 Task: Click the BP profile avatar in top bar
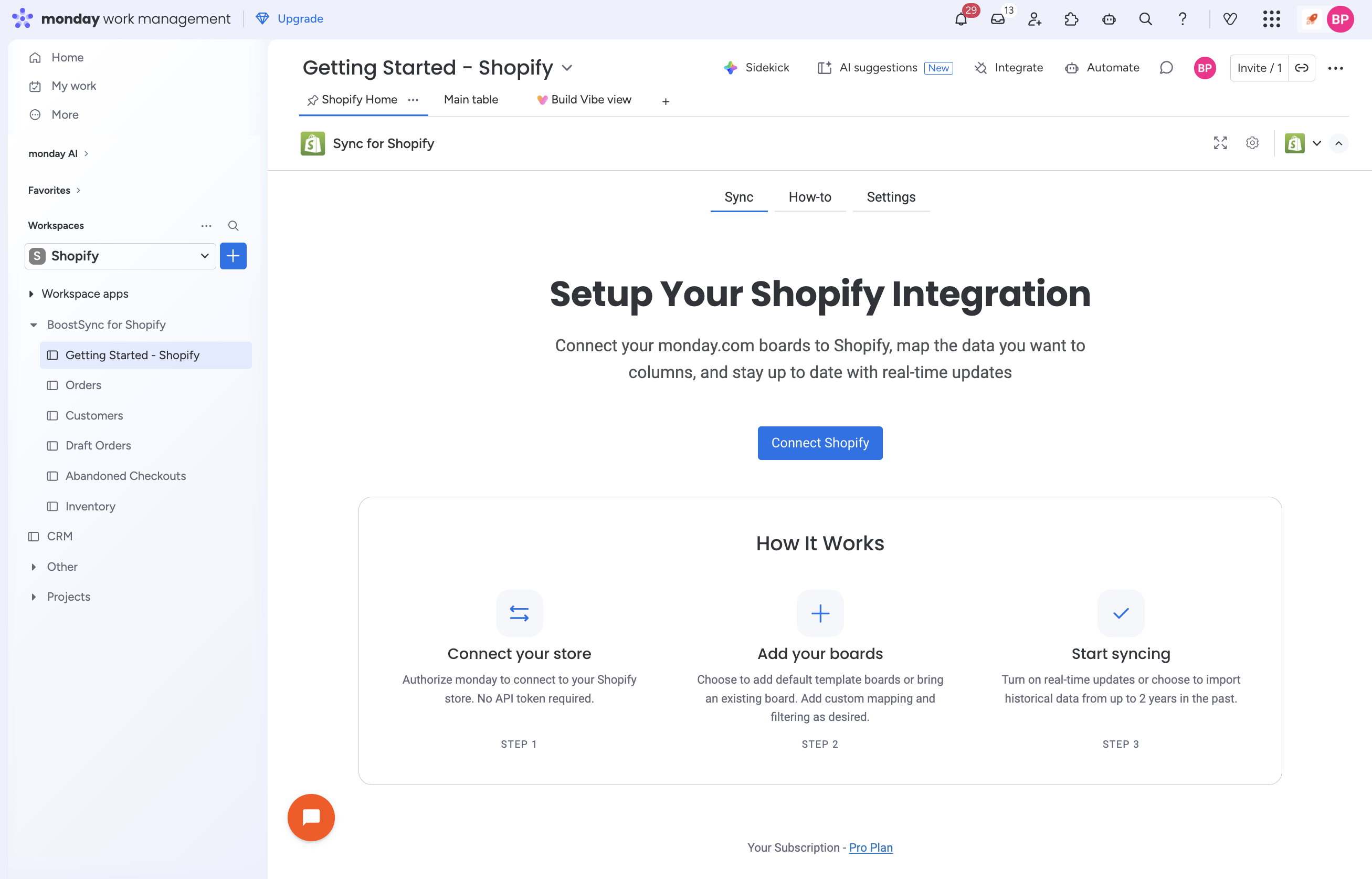click(x=1340, y=19)
